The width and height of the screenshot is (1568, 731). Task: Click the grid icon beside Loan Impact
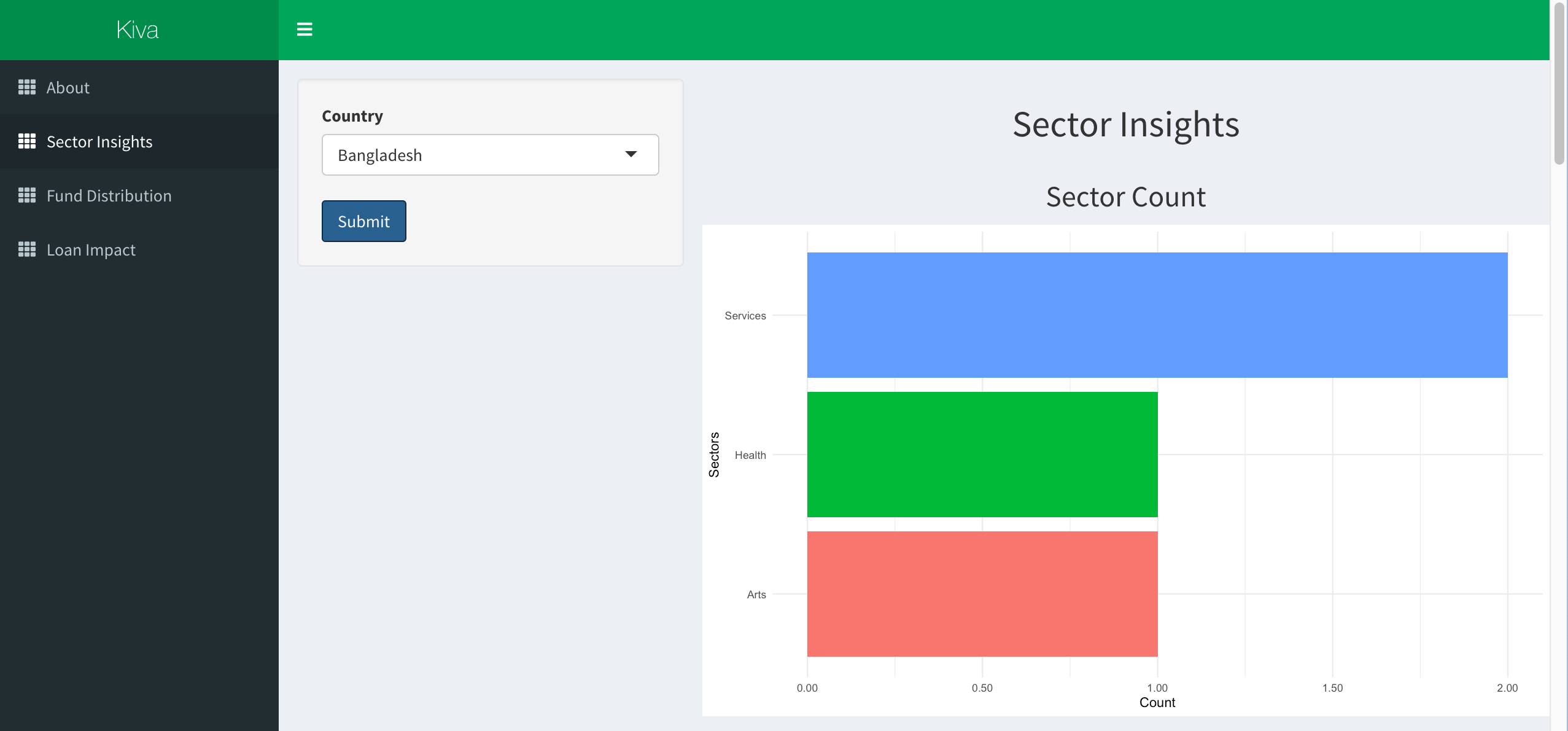tap(27, 249)
